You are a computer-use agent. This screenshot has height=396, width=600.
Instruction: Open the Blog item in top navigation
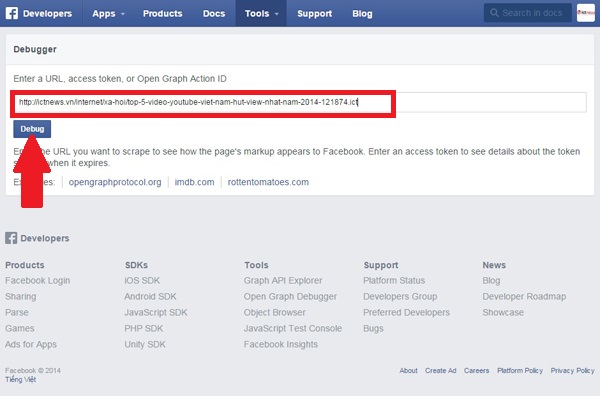362,13
